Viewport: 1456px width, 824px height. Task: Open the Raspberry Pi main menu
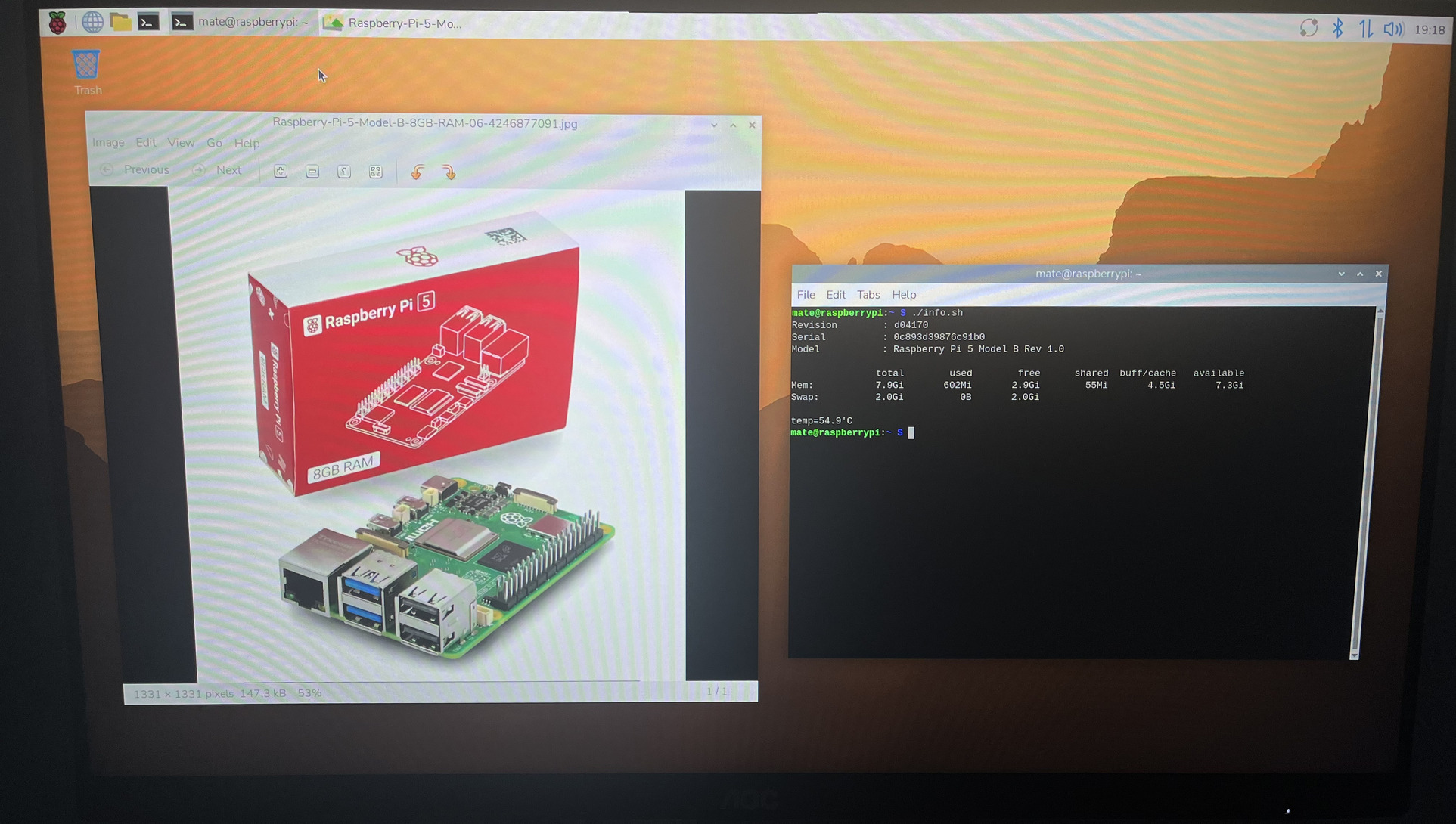click(x=57, y=23)
